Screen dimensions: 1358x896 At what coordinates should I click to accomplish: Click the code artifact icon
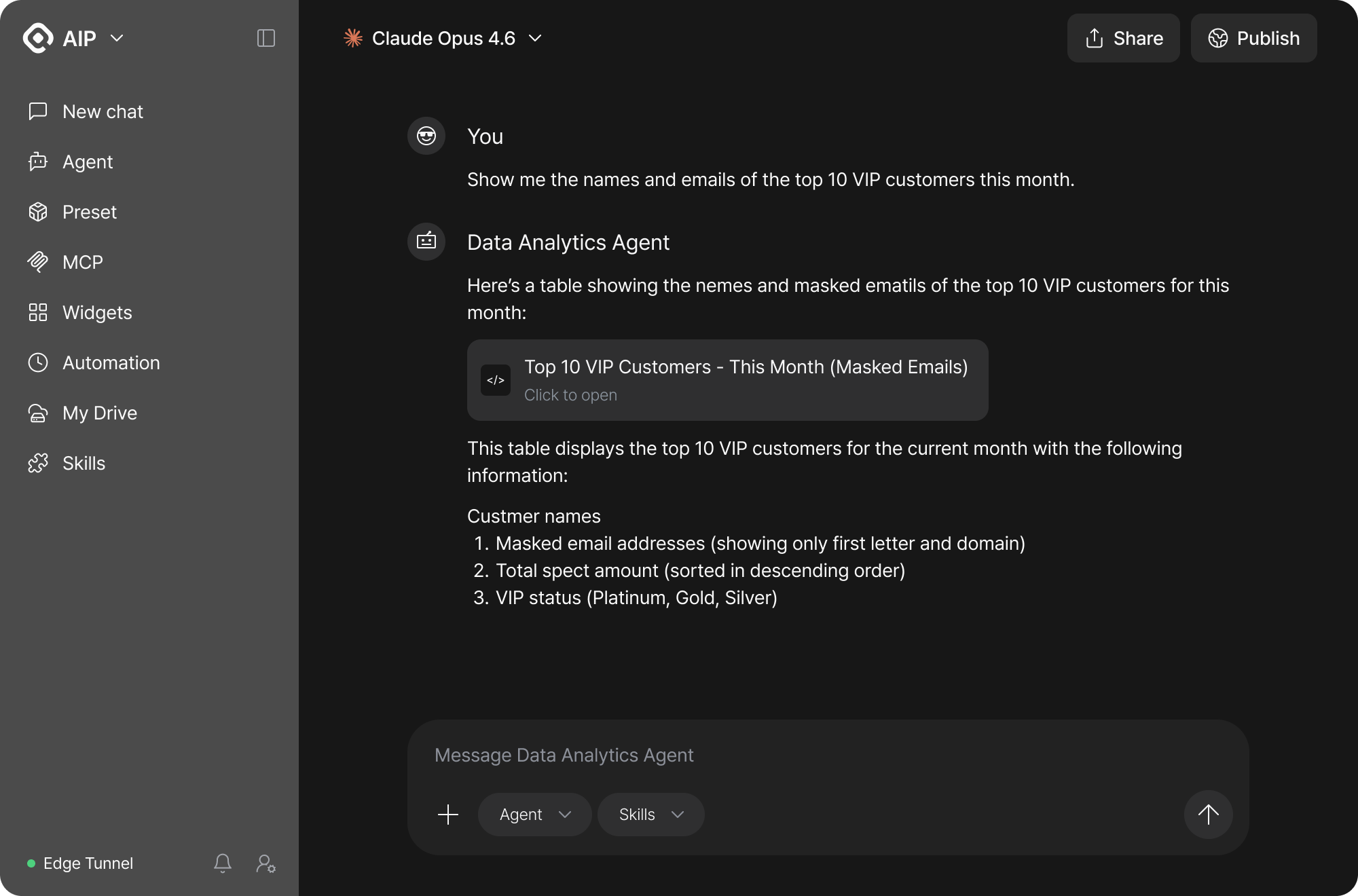click(496, 380)
